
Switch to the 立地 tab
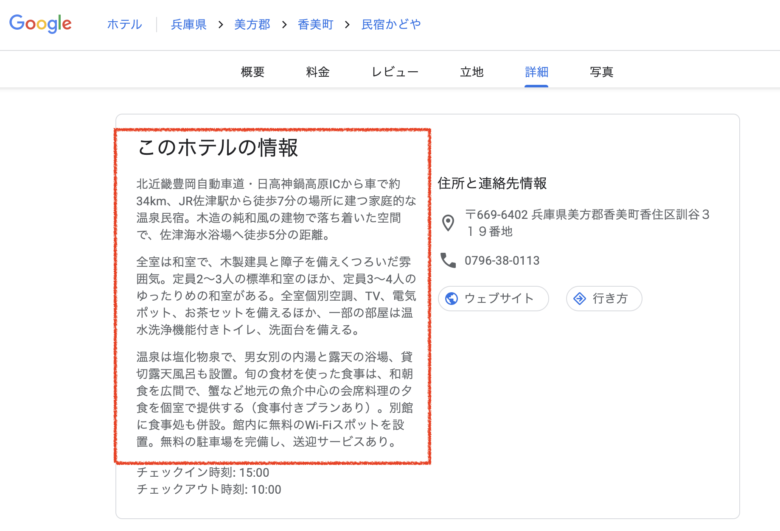pyautogui.click(x=472, y=72)
